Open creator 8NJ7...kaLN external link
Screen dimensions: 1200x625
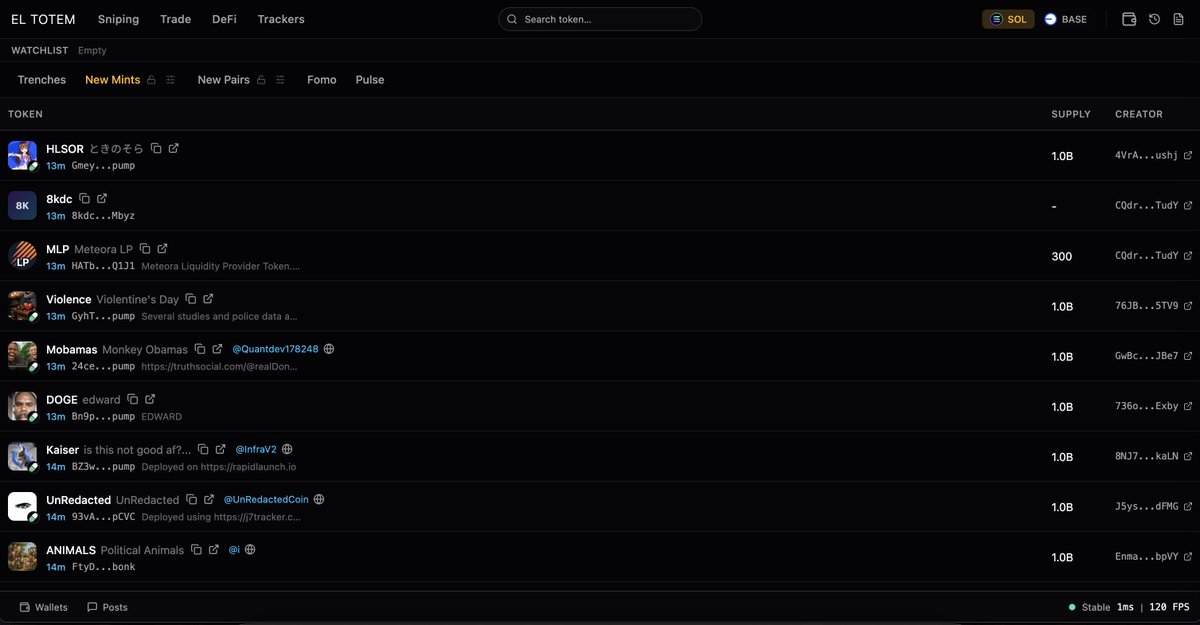coord(1188,456)
